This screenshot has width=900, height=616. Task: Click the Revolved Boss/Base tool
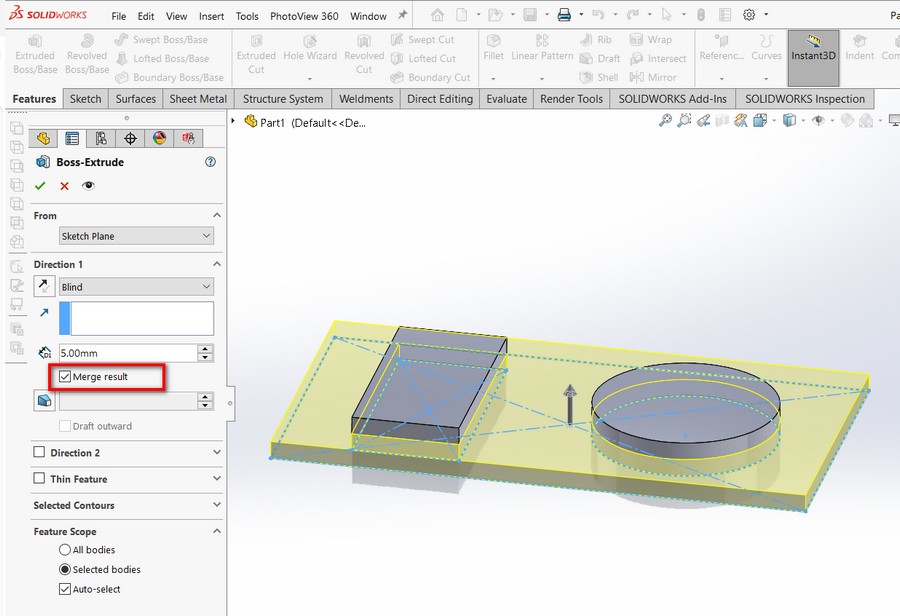pos(87,55)
